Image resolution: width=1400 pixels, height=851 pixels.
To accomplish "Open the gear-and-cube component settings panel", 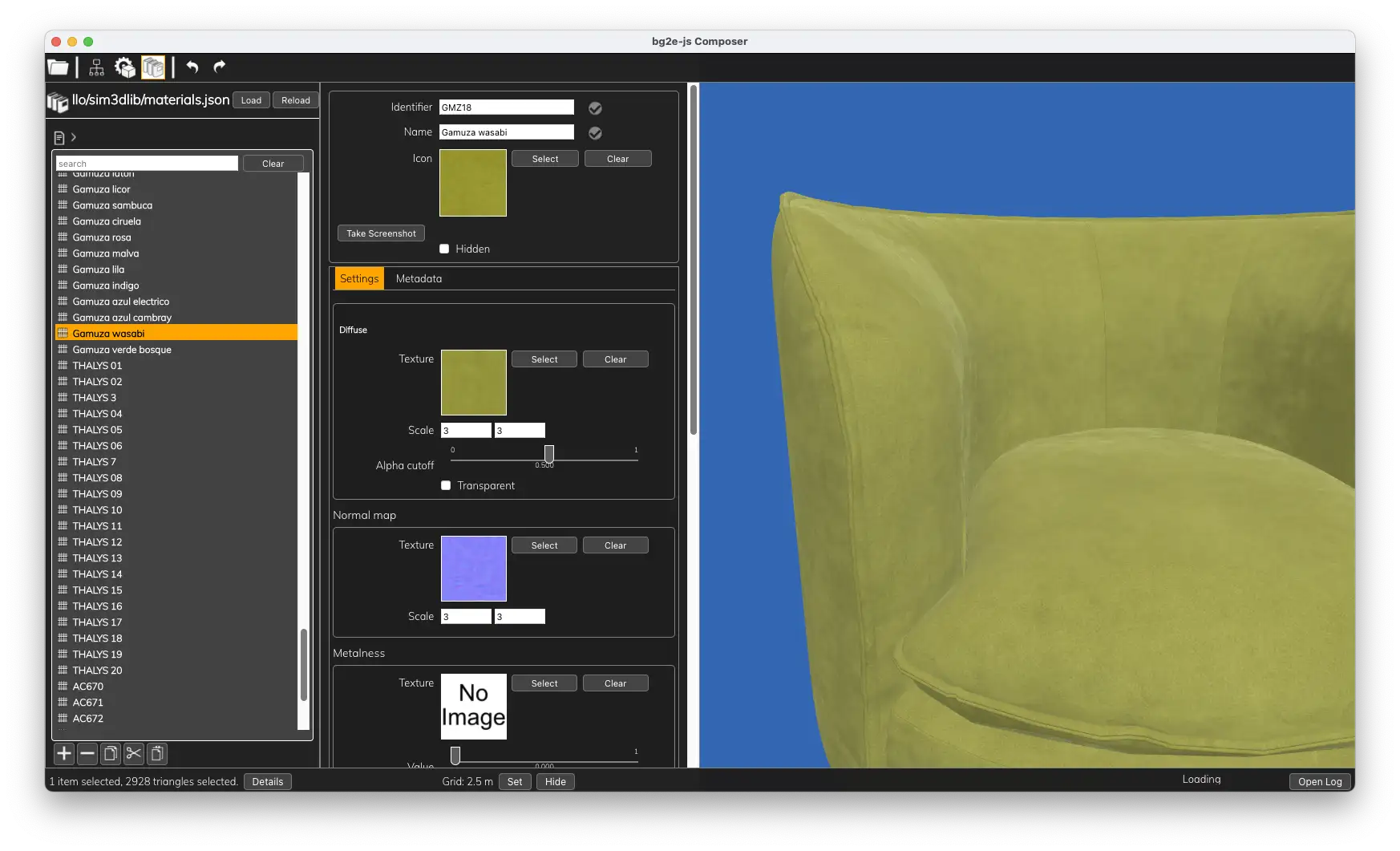I will coord(124,67).
